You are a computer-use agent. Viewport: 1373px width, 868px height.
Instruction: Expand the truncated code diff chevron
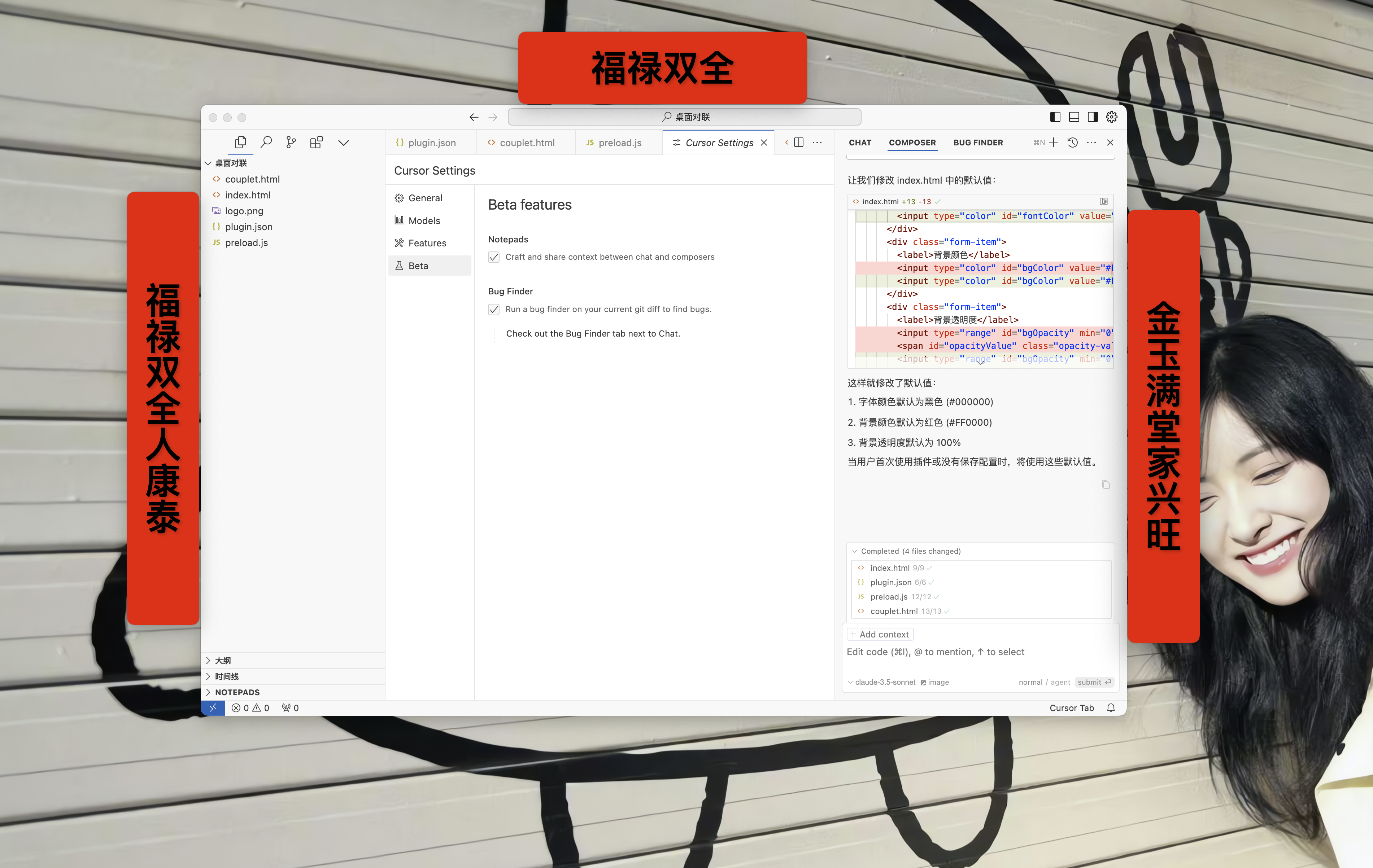tap(981, 363)
